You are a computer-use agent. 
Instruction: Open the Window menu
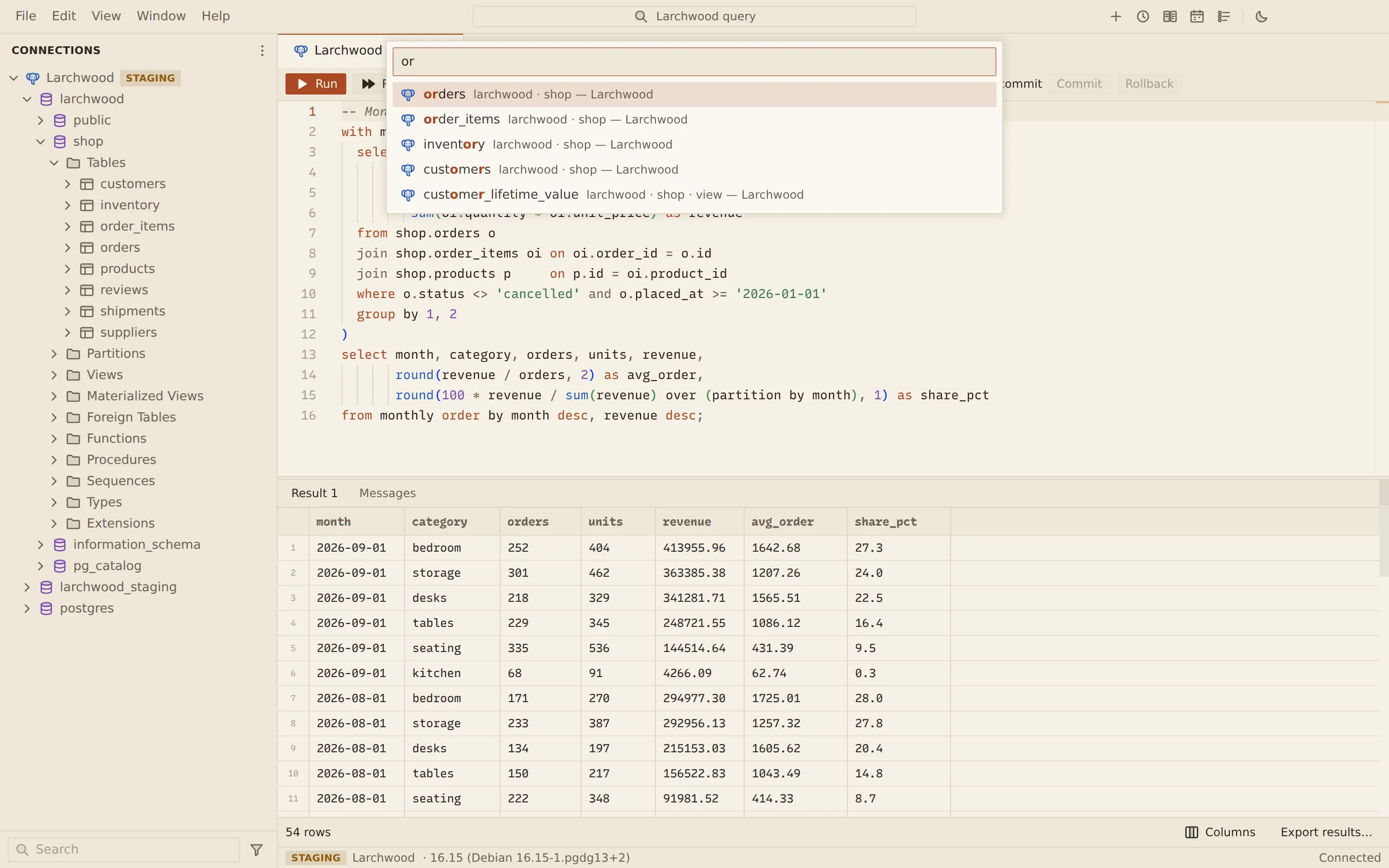(161, 16)
